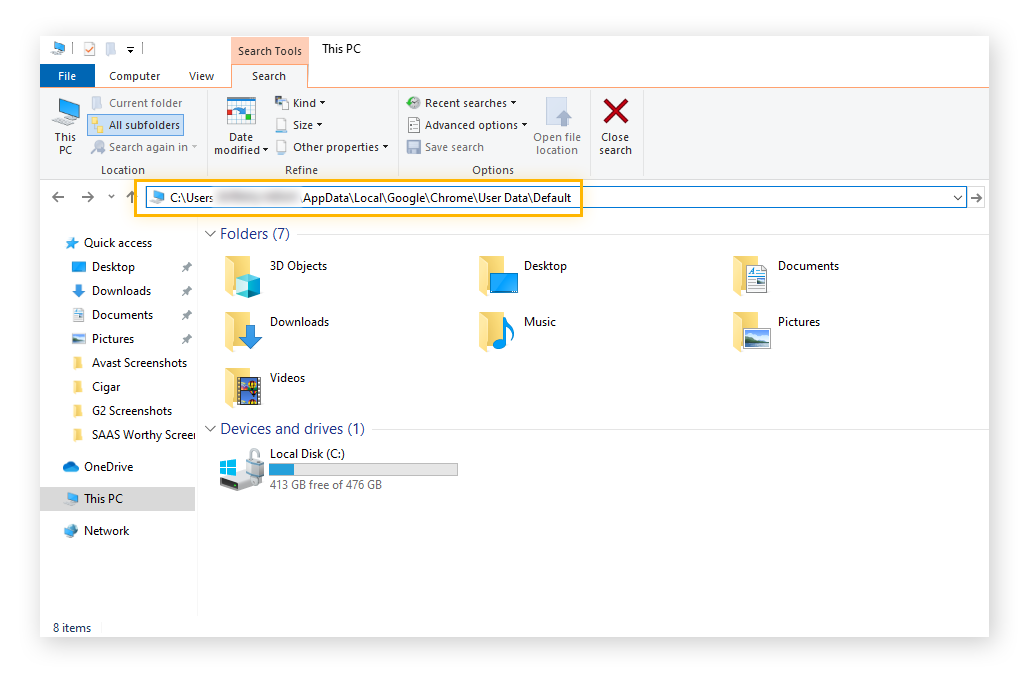Open the Computer ribbon tab

pos(134,75)
